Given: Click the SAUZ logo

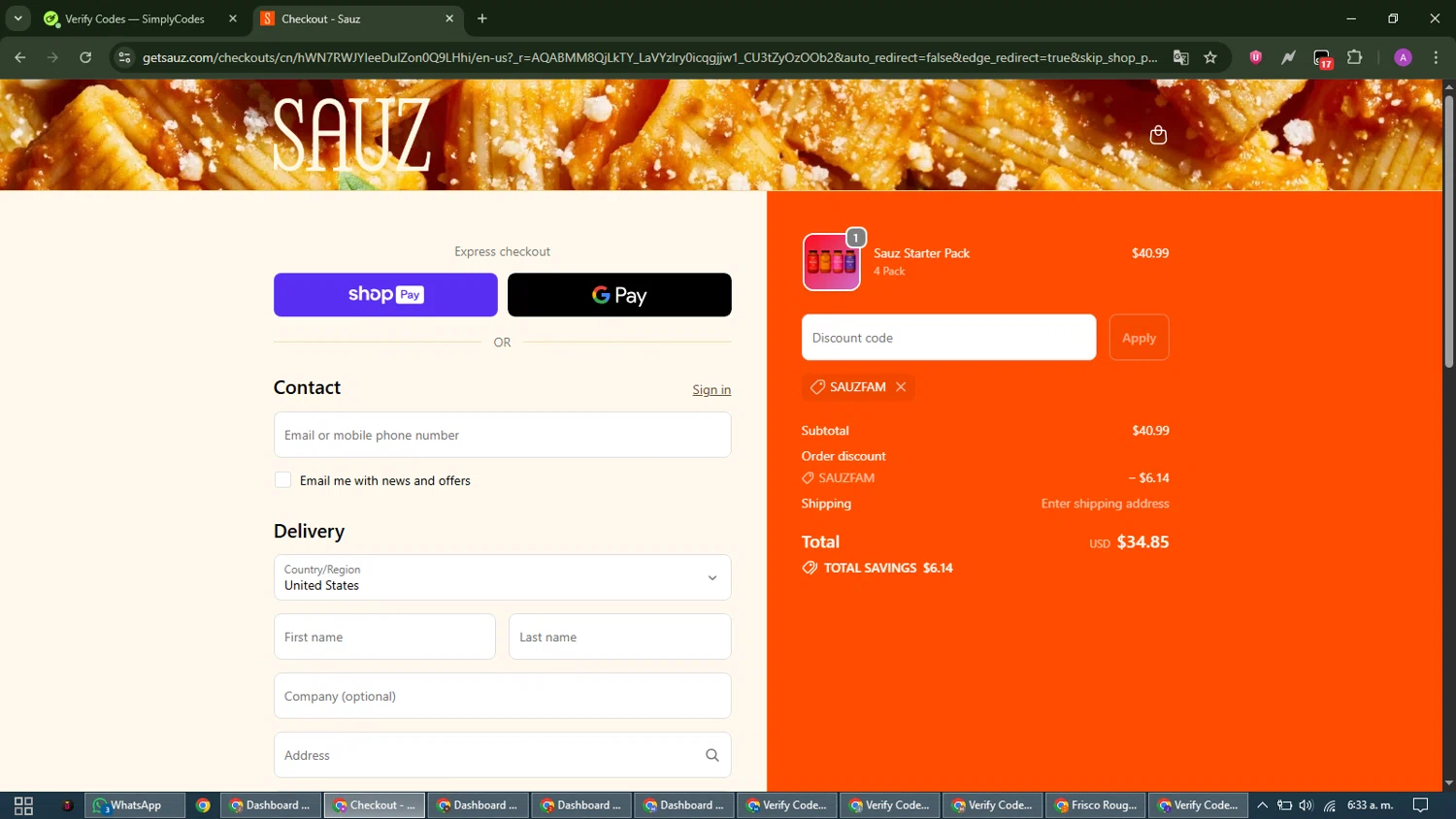Looking at the screenshot, I should [351, 135].
